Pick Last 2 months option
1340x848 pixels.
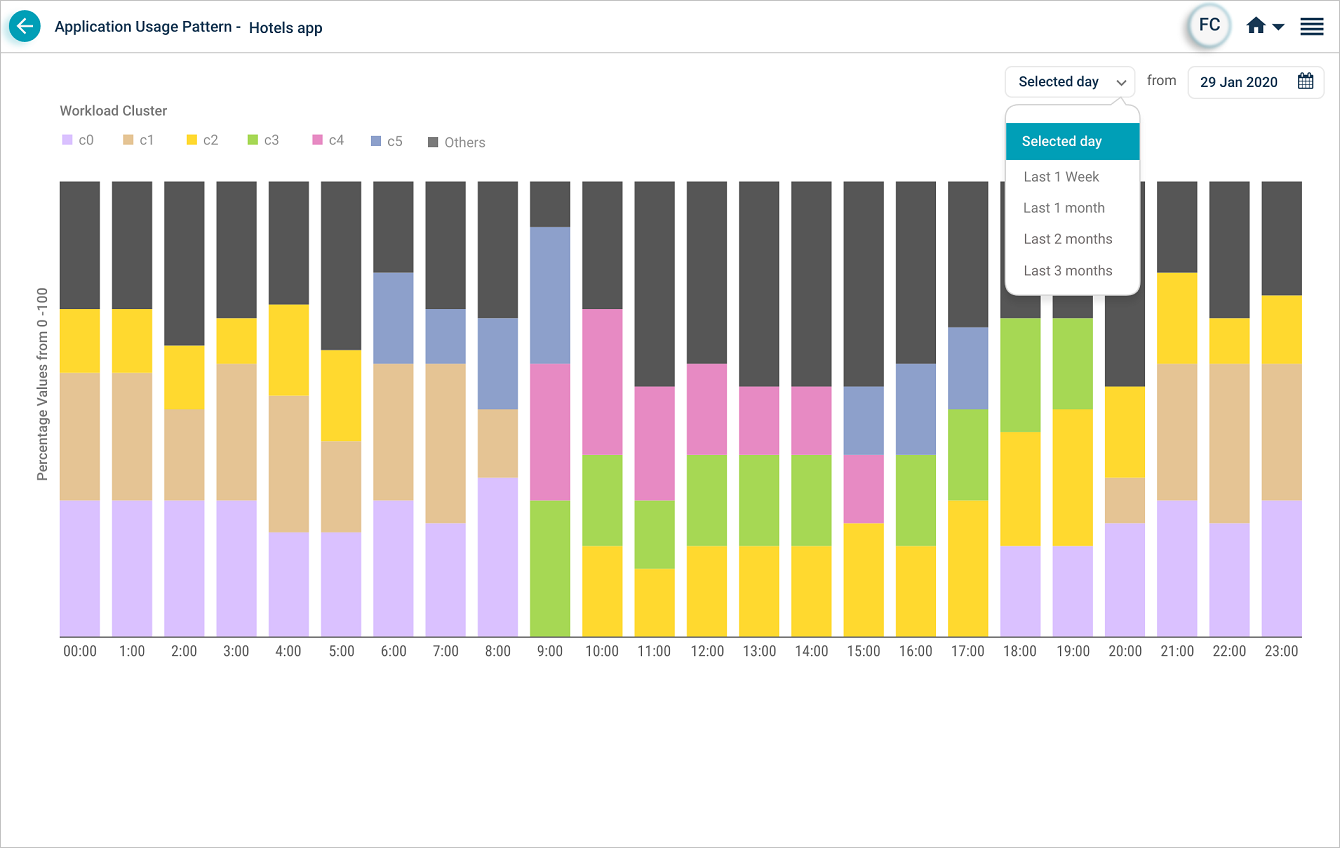click(1068, 239)
